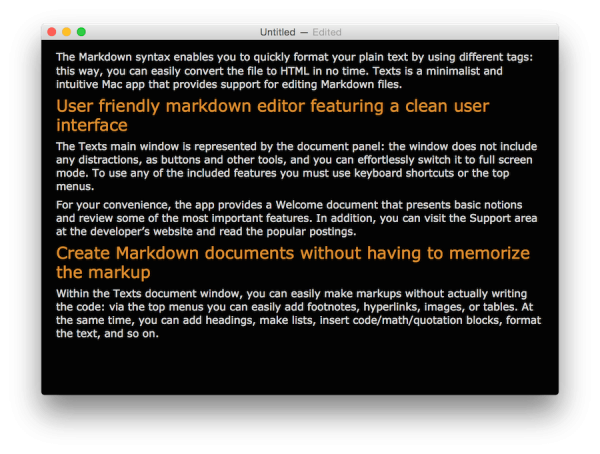Click the line starting 'this way, you can easily'

pyautogui.click(x=279, y=71)
